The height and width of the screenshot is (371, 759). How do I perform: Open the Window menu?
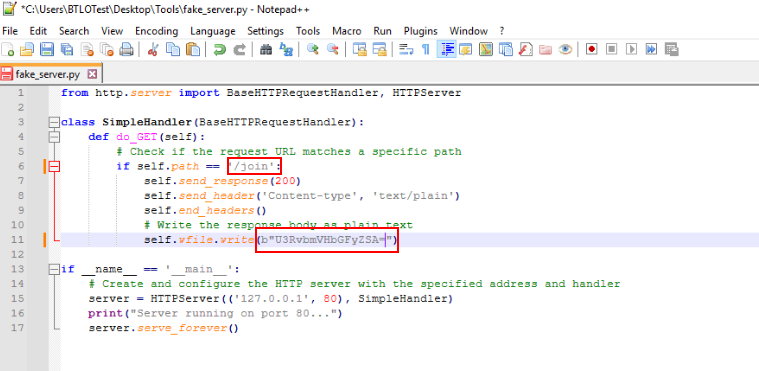(468, 31)
